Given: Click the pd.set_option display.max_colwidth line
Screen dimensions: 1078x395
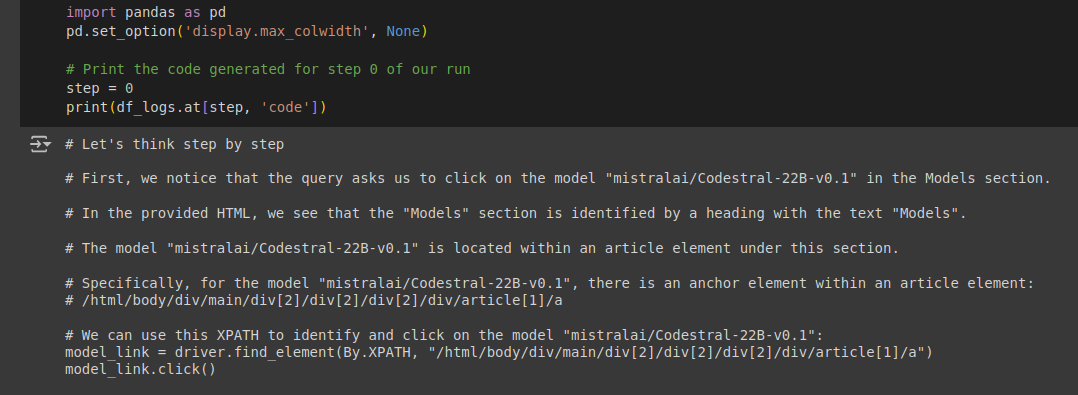Looking at the screenshot, I should coord(247,32).
